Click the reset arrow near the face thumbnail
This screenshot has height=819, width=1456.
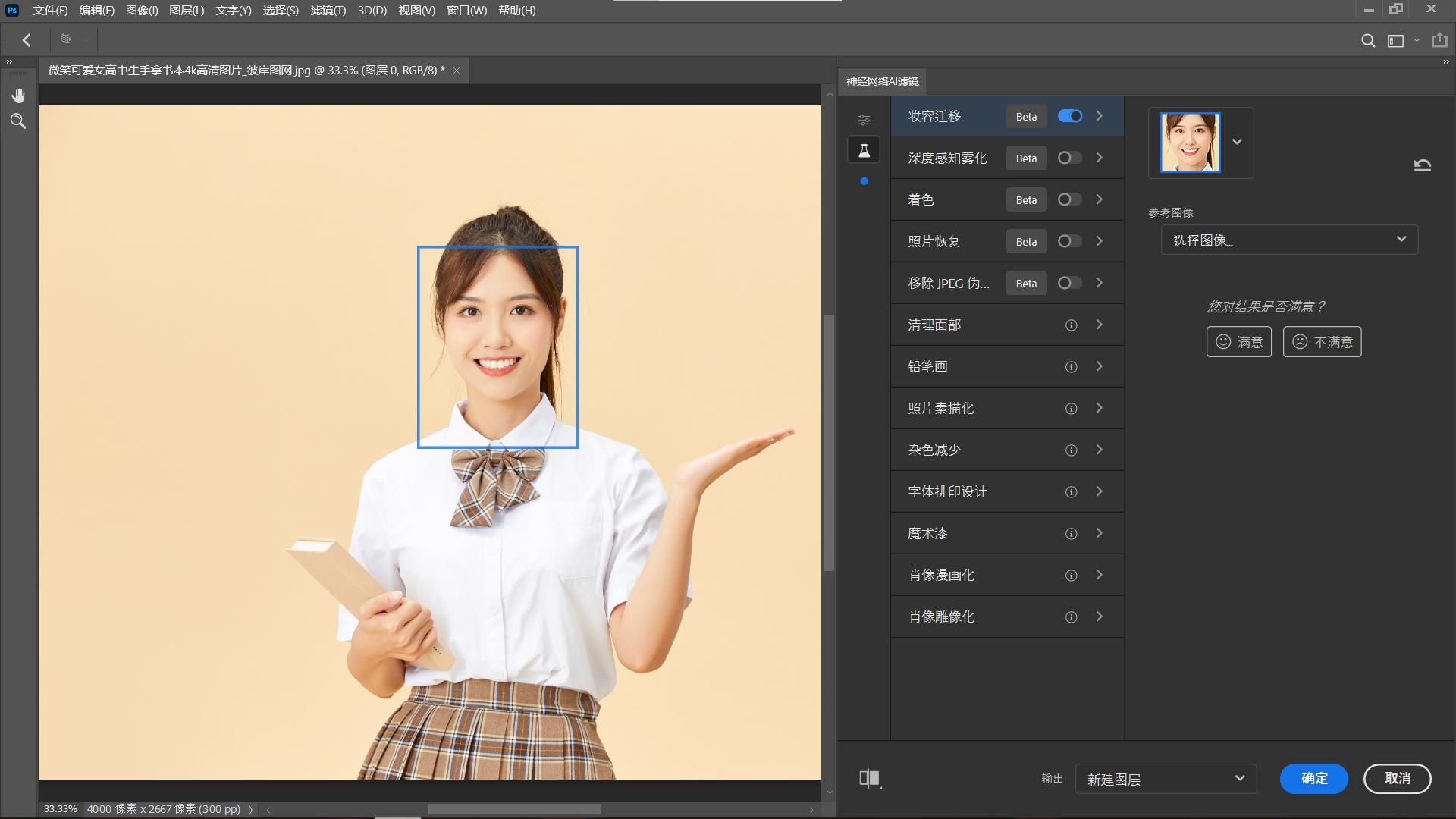click(x=1423, y=165)
